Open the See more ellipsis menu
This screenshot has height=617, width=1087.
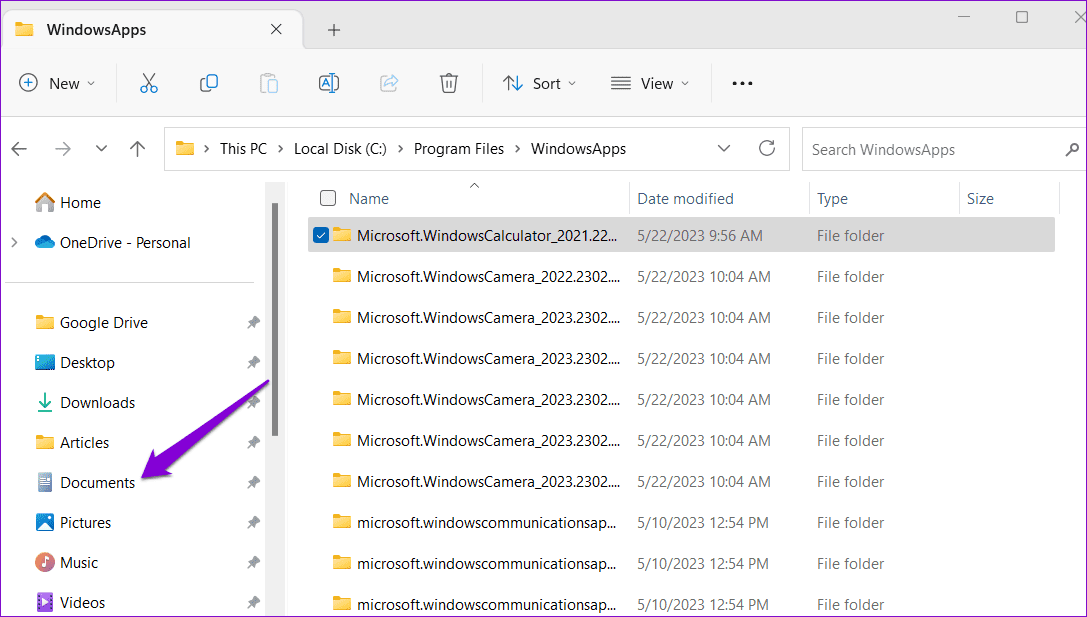point(742,83)
